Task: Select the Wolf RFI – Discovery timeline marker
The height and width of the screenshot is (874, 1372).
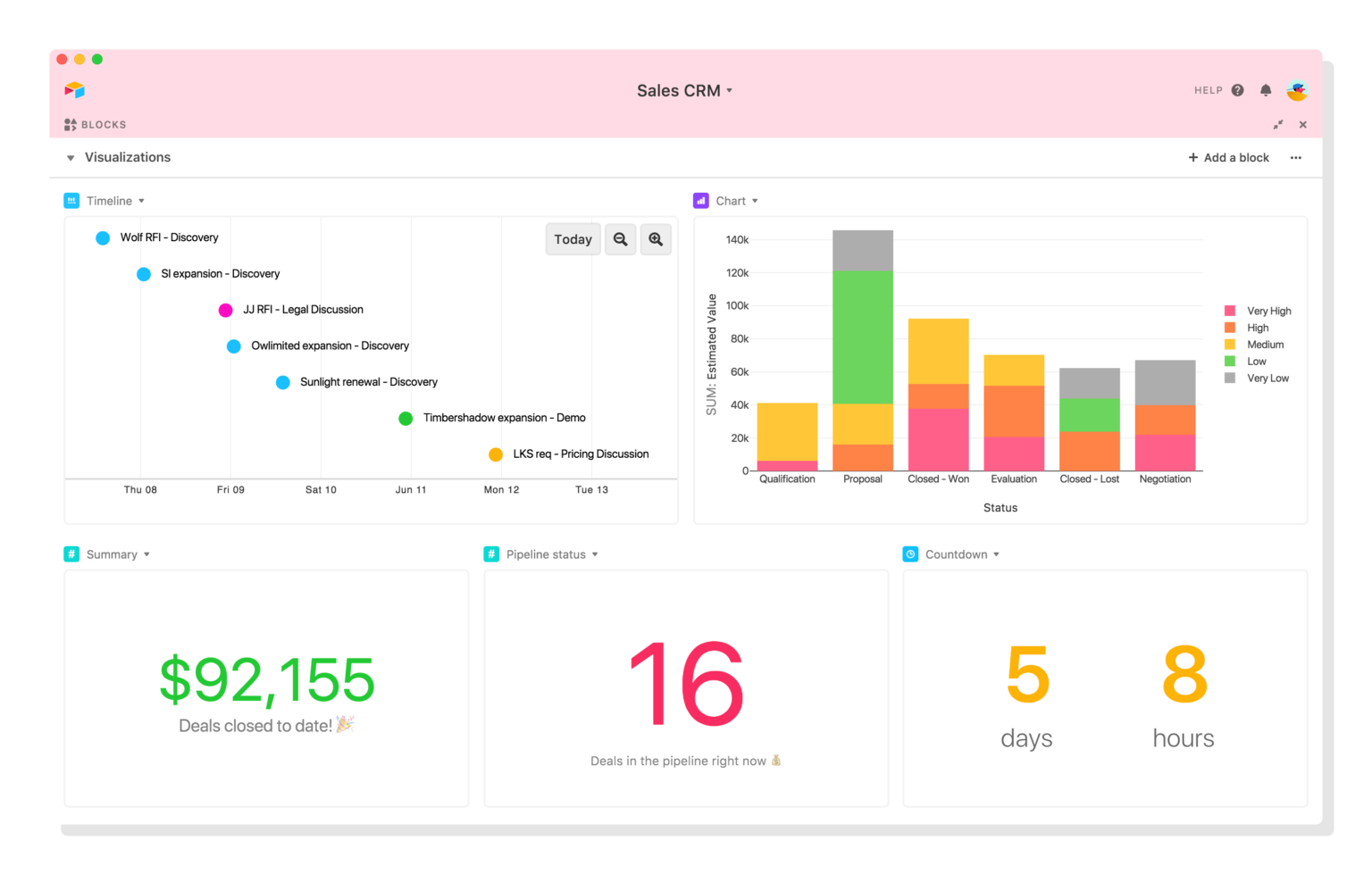Action: click(x=102, y=237)
